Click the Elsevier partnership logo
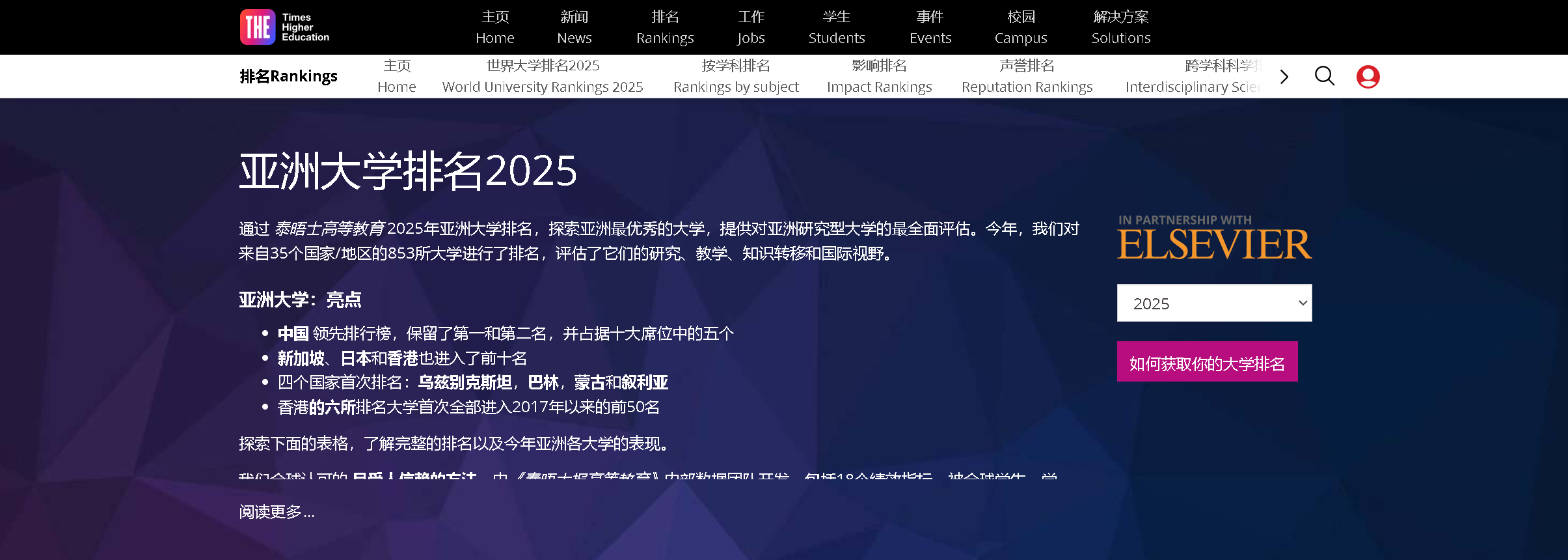Image resolution: width=1568 pixels, height=560 pixels. (x=1214, y=238)
